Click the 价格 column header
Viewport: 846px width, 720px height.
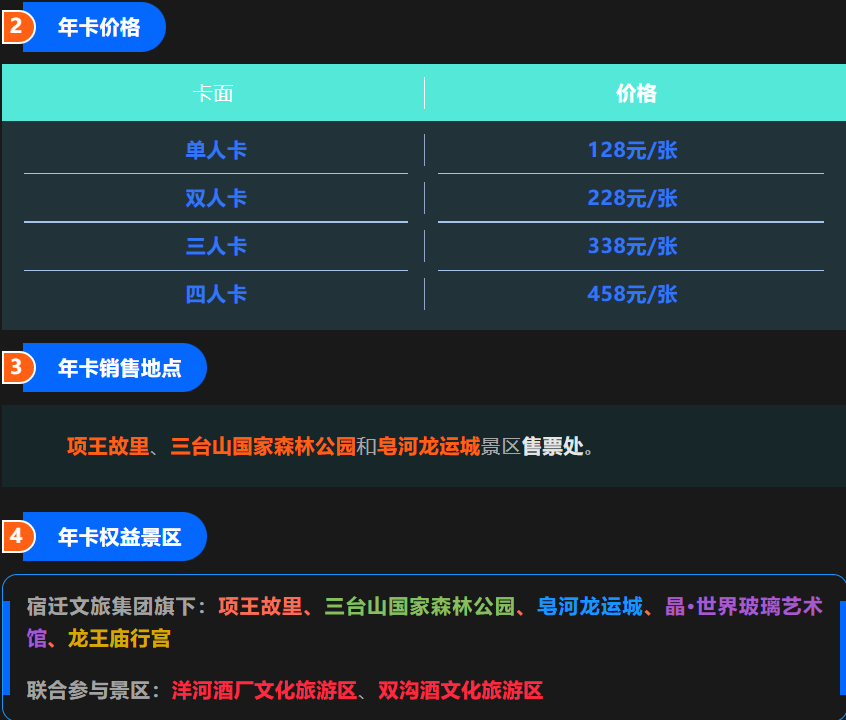click(634, 92)
